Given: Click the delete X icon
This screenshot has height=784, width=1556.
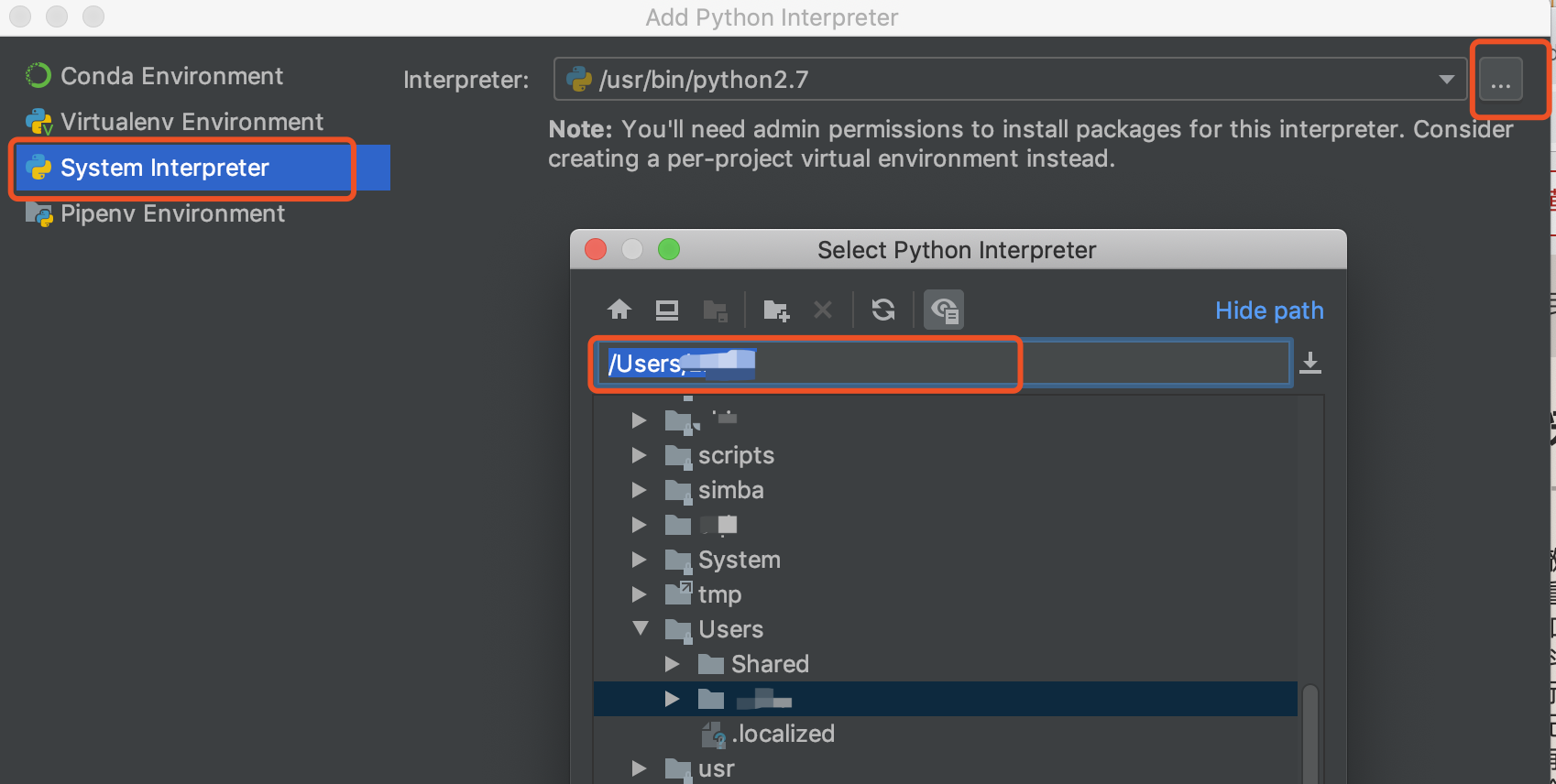Looking at the screenshot, I should pos(823,310).
